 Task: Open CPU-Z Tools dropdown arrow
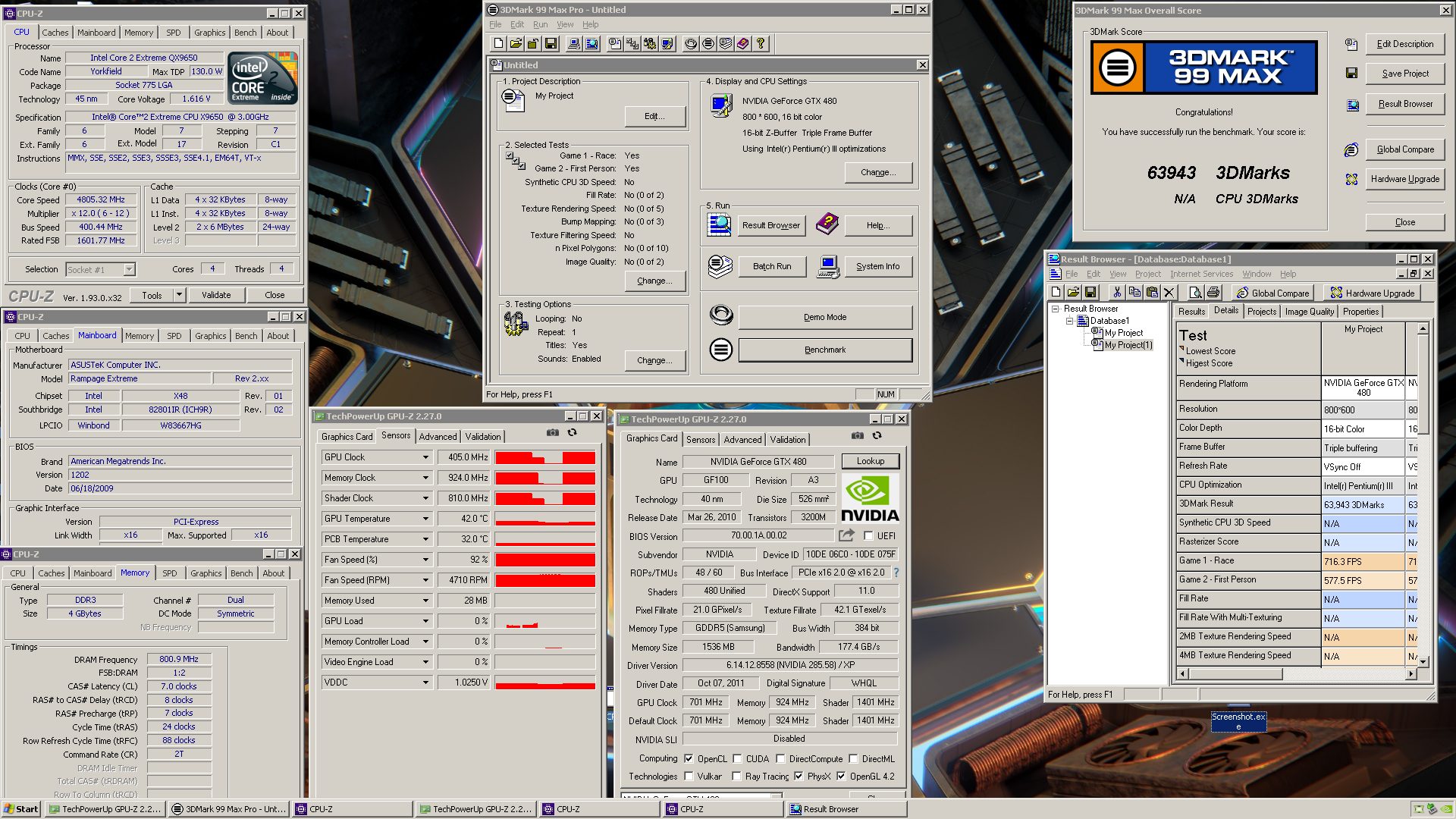pyautogui.click(x=179, y=295)
